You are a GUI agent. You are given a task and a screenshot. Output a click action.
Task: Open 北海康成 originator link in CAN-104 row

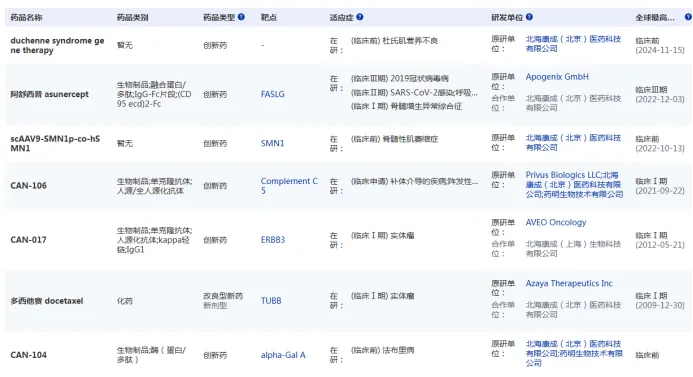click(x=573, y=349)
